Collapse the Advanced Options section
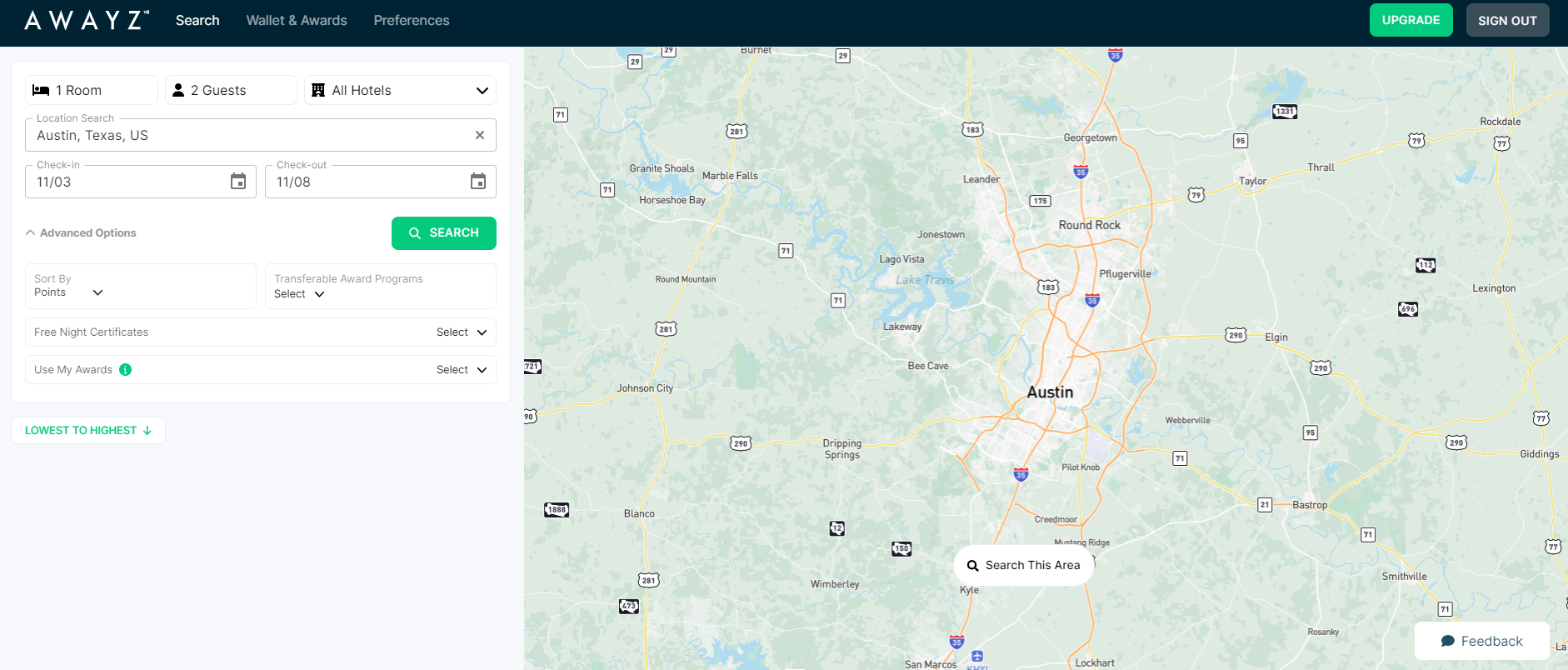This screenshot has width=1568, height=670. coord(81,233)
